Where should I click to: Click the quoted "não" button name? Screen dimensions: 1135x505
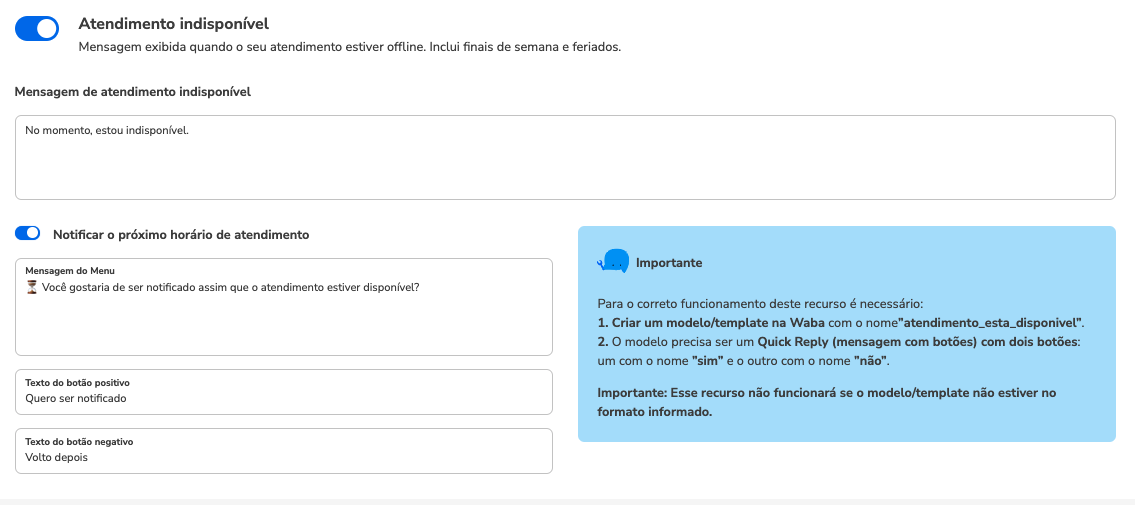(x=871, y=360)
